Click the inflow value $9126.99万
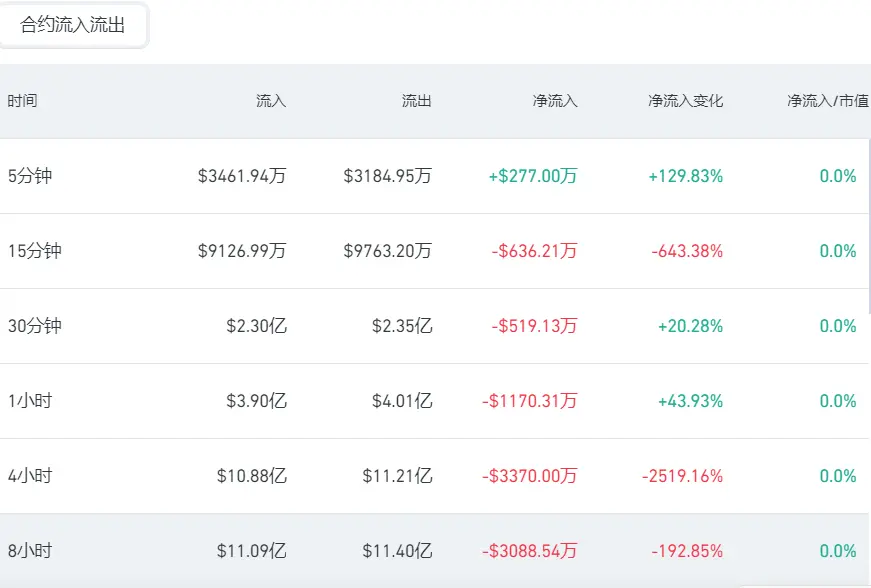This screenshot has height=588, width=871. pyautogui.click(x=242, y=251)
